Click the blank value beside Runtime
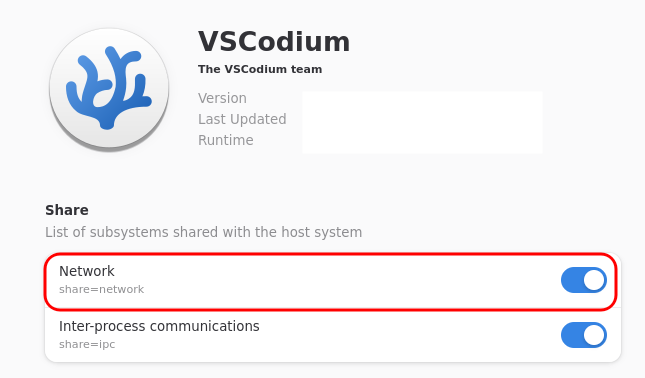This screenshot has height=378, width=645. pyautogui.click(x=422, y=140)
